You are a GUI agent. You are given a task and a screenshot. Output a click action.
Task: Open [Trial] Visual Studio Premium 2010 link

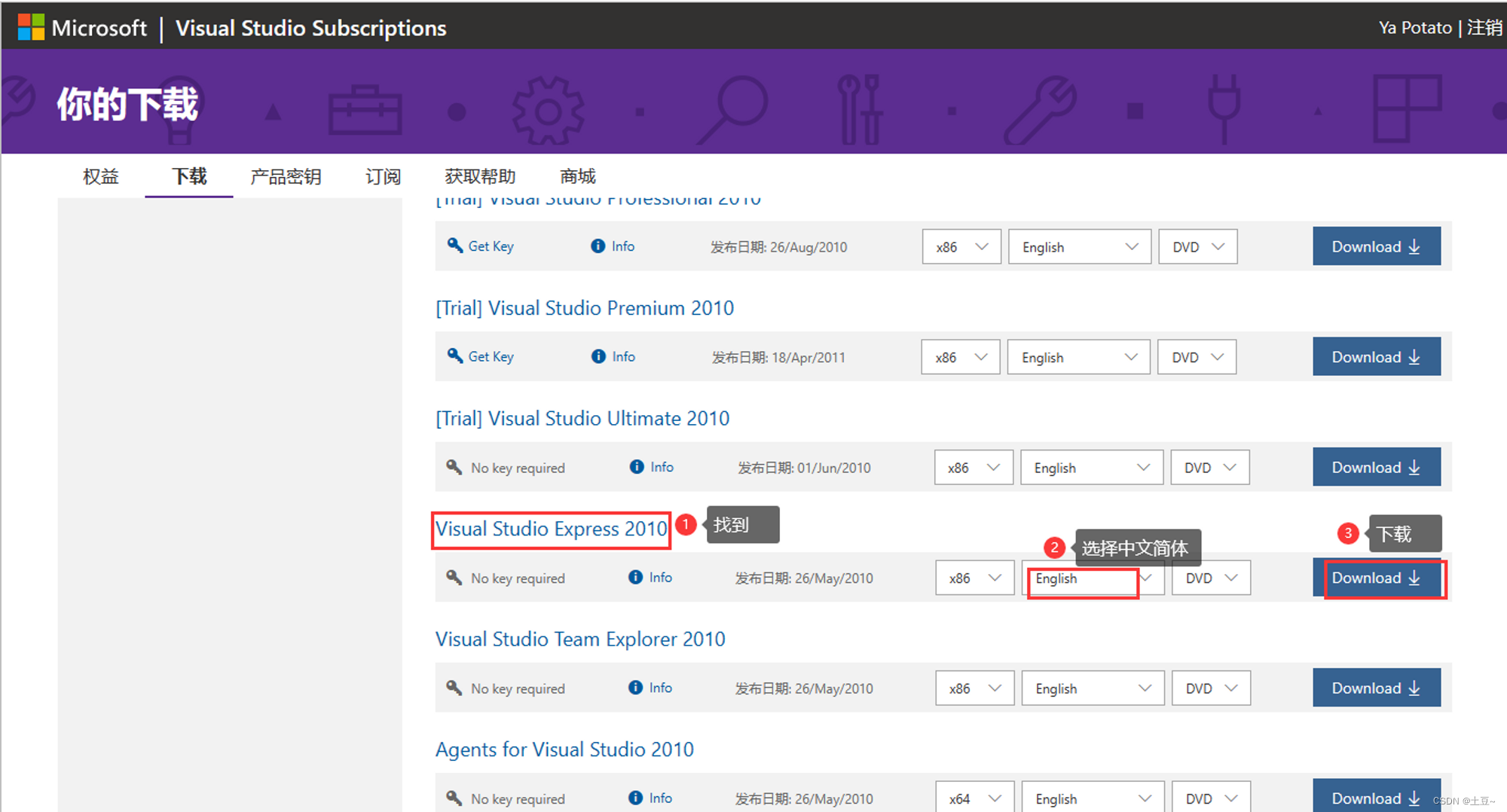[x=585, y=308]
